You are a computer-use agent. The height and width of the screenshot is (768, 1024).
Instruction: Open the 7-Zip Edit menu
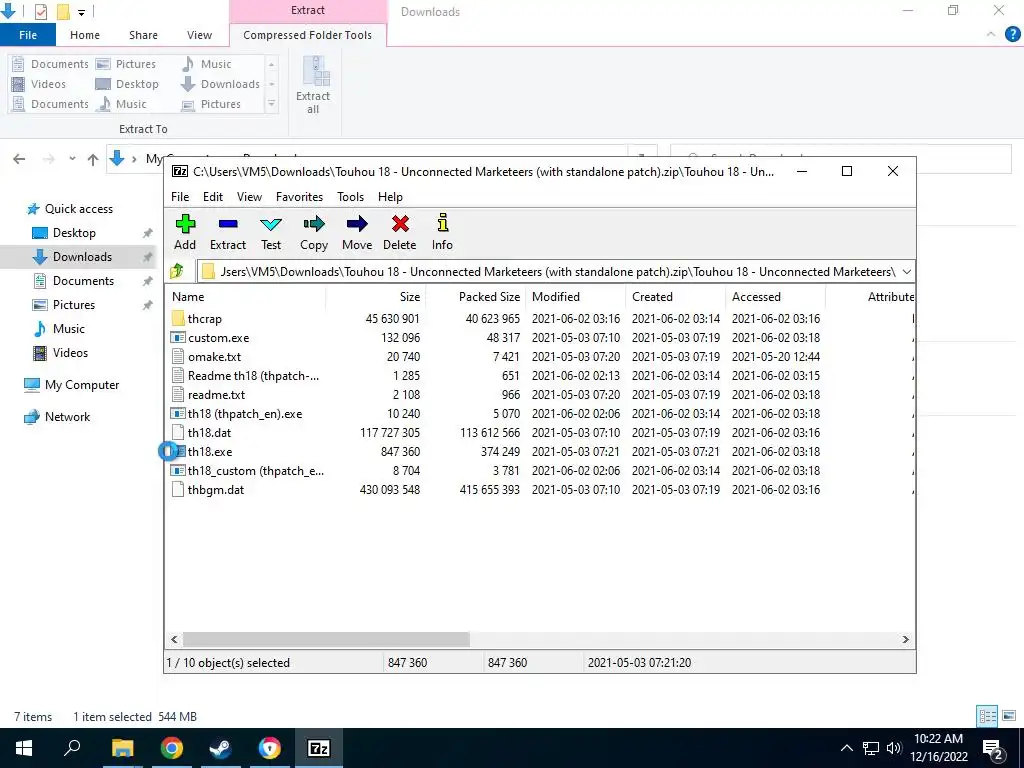[x=213, y=197]
